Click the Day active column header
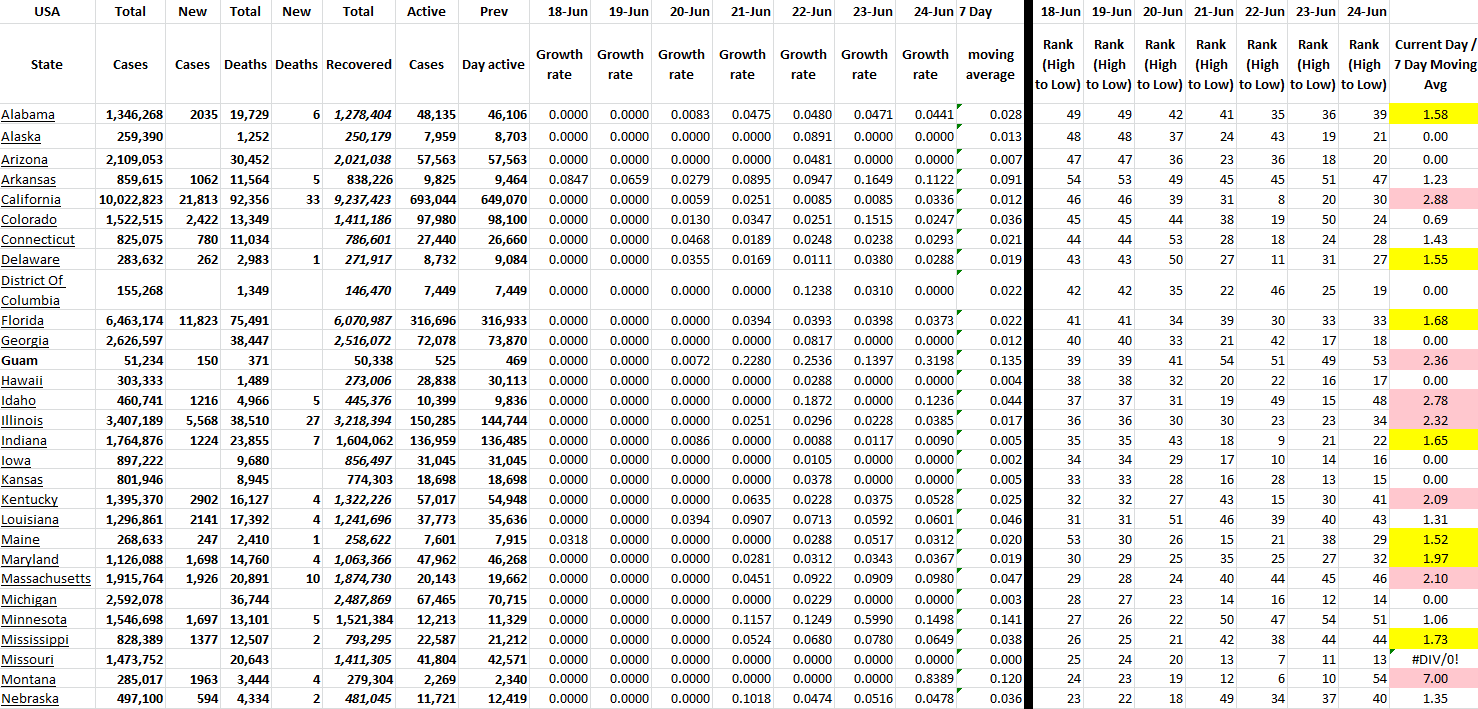 [x=493, y=64]
